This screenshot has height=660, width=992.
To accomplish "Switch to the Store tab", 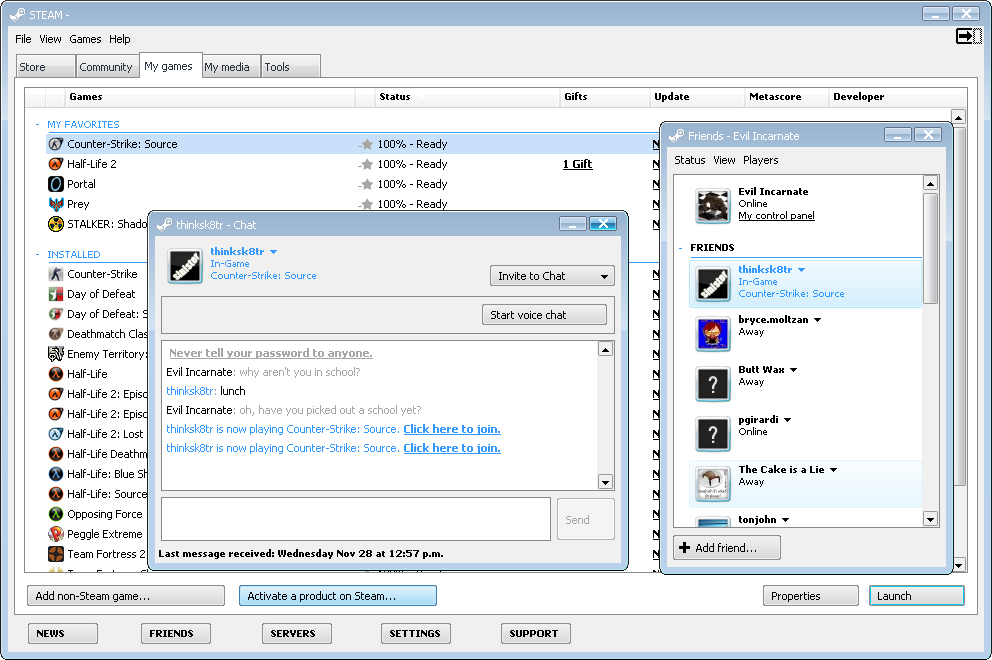I will pos(46,66).
